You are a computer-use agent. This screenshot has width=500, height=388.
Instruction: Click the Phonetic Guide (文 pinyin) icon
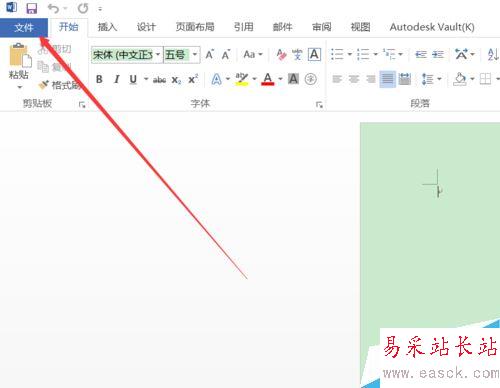pos(297,54)
